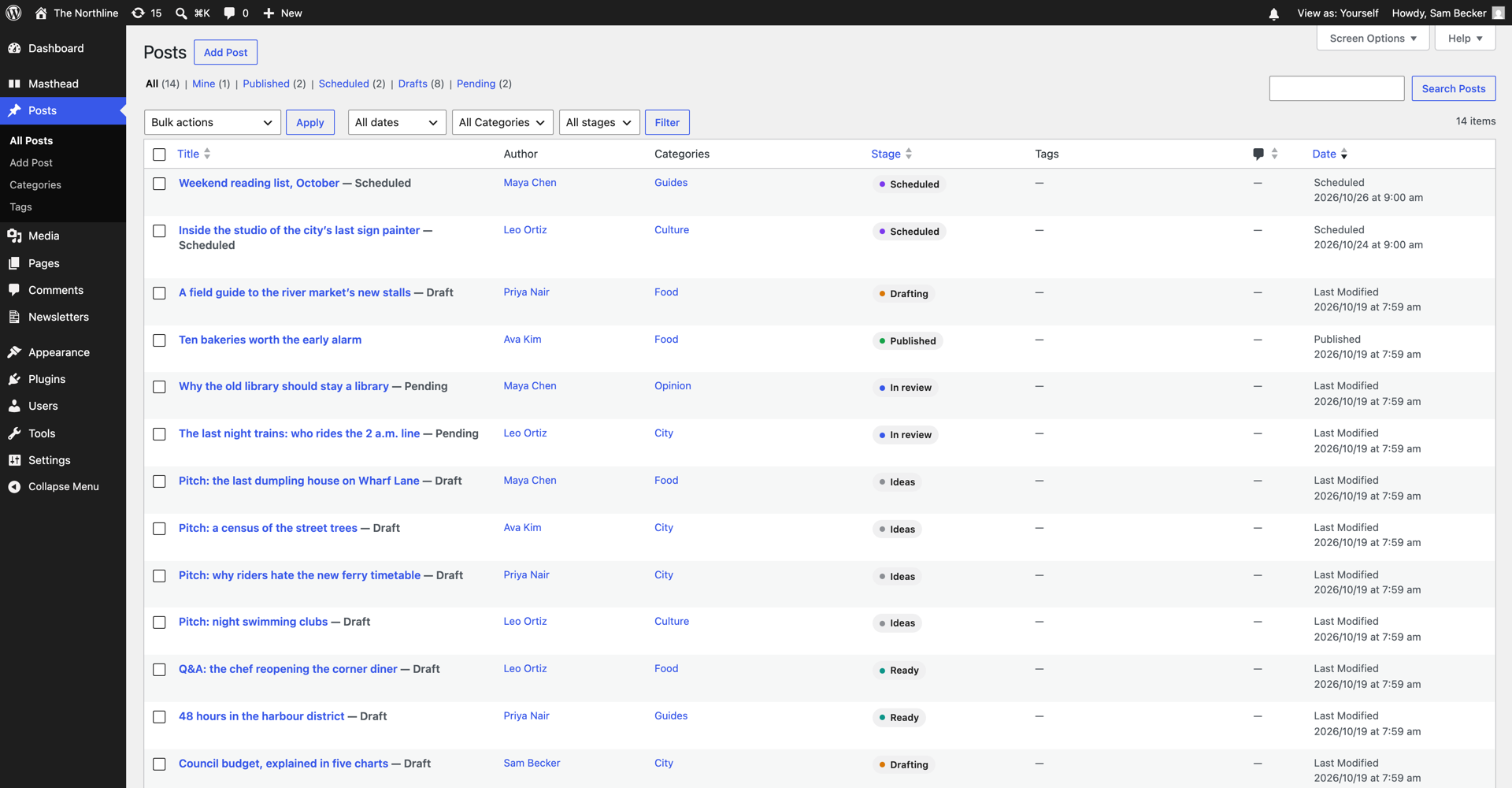1512x788 pixels.
Task: Open the All dates dropdown
Action: pyautogui.click(x=397, y=122)
